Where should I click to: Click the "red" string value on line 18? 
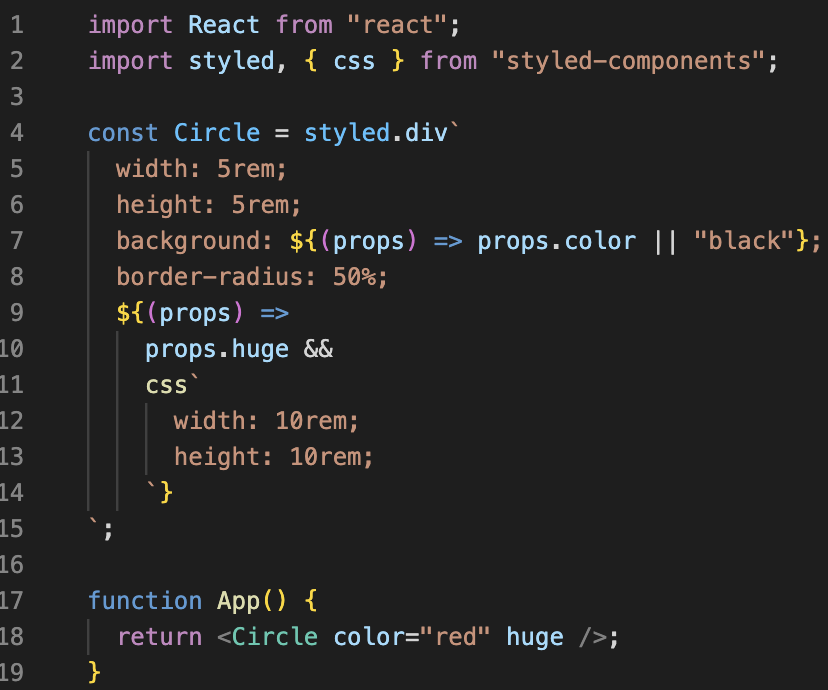tap(455, 636)
